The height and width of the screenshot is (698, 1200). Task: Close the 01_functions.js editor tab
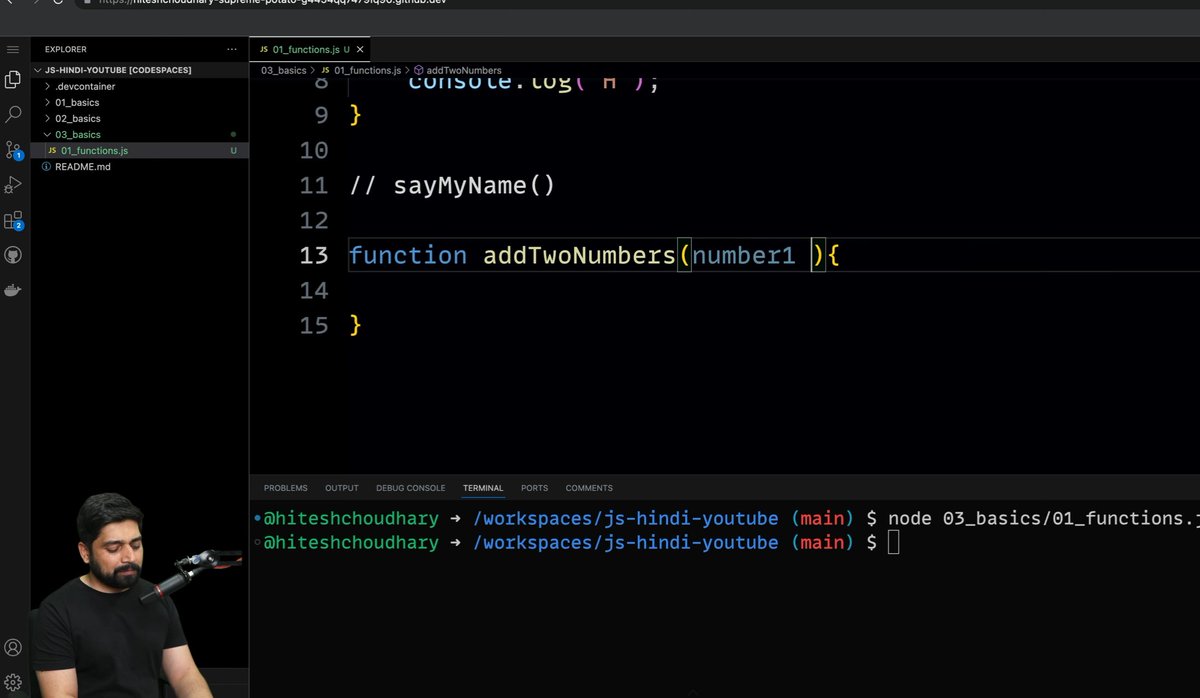click(361, 49)
